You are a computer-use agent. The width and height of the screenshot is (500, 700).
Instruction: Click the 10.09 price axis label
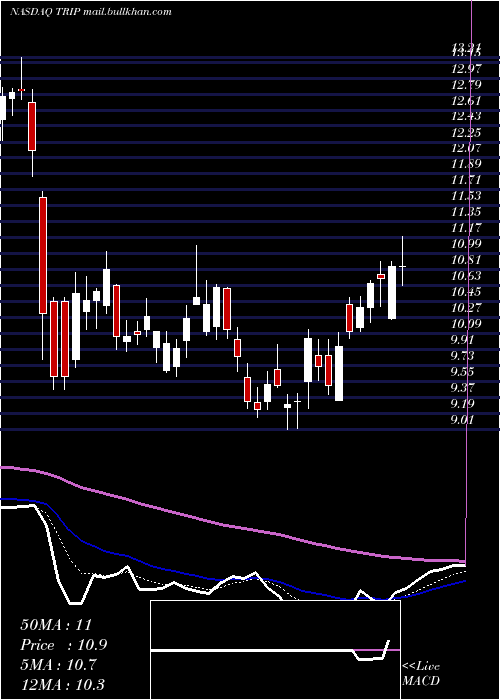coord(467,324)
